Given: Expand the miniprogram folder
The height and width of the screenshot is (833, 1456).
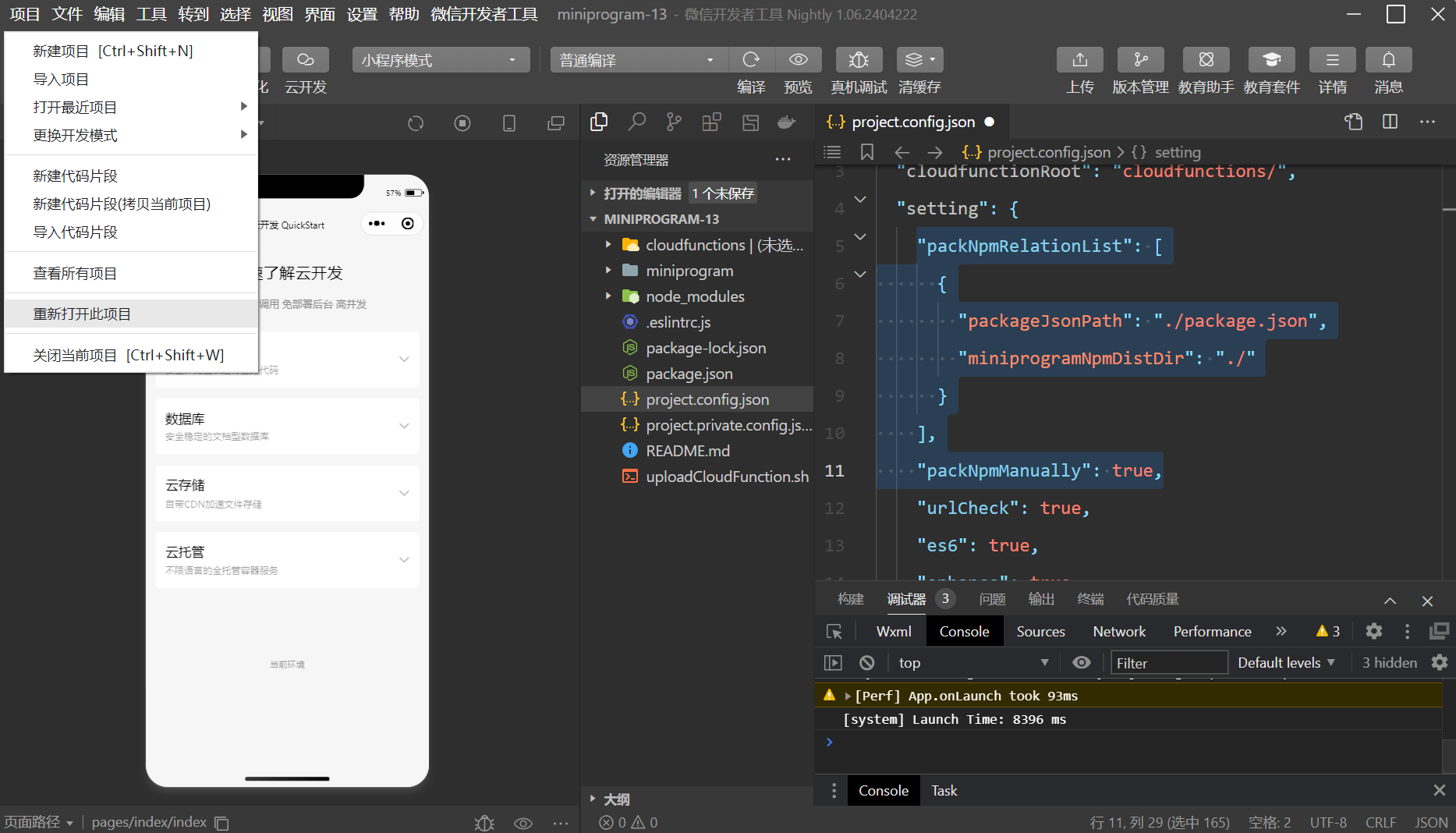Looking at the screenshot, I should [608, 271].
